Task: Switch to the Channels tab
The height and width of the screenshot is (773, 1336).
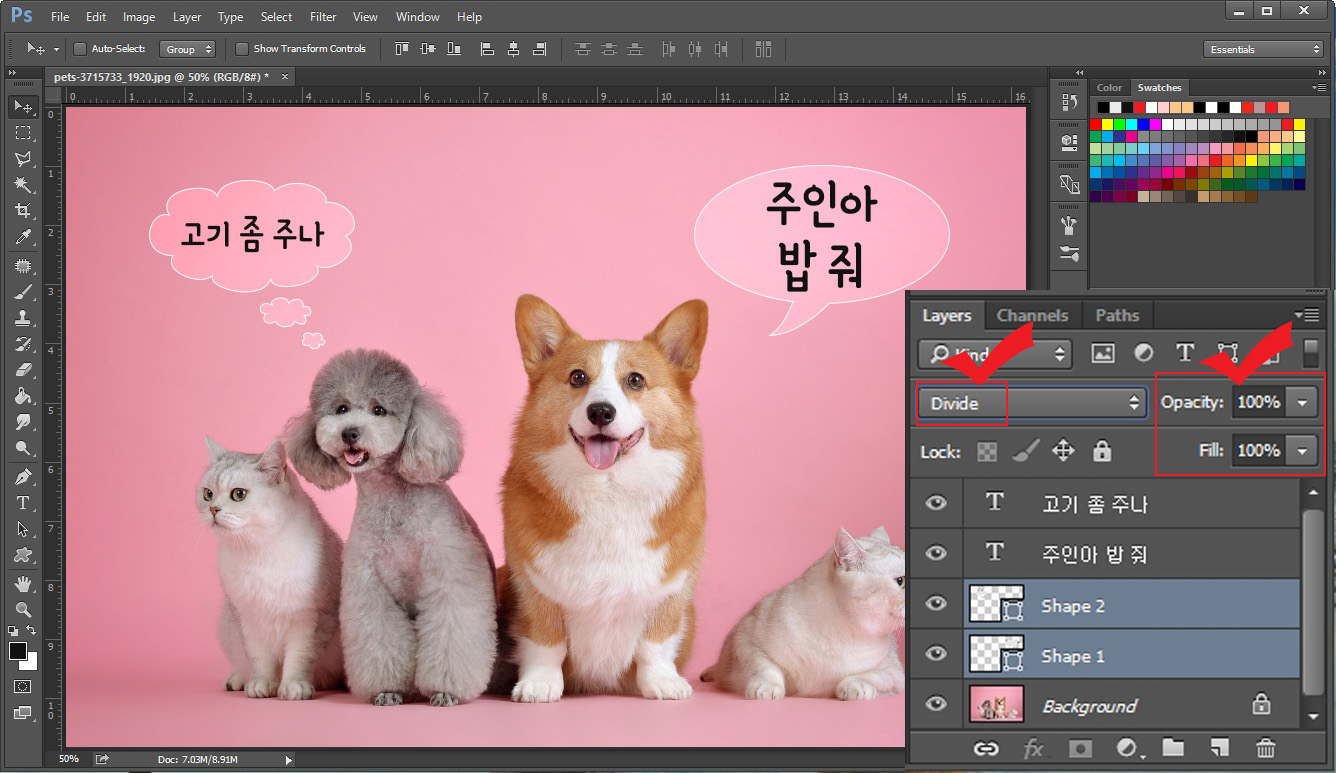Action: tap(1032, 314)
